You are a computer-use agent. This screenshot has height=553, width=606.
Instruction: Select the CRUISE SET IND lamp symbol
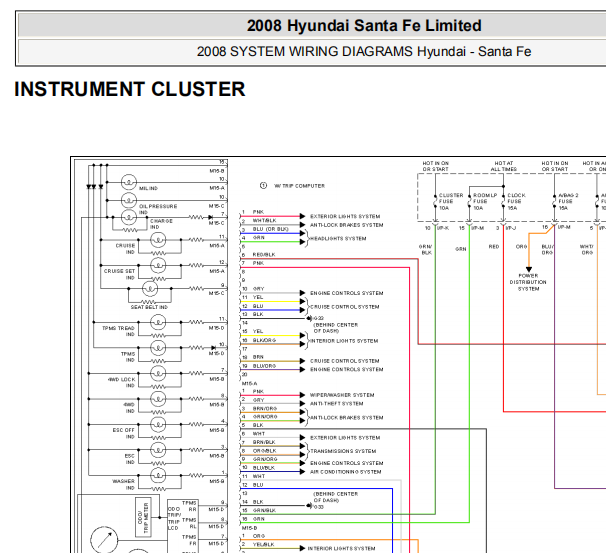click(158, 265)
